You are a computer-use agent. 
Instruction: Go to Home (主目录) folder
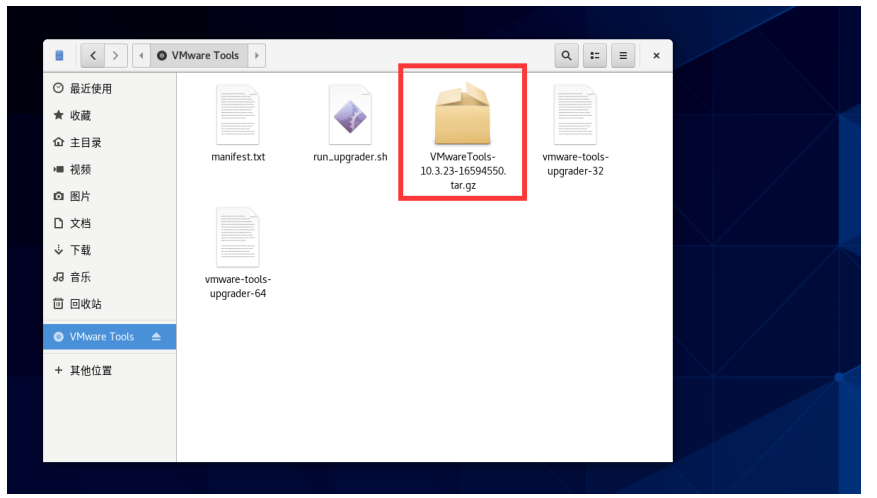coord(110,142)
